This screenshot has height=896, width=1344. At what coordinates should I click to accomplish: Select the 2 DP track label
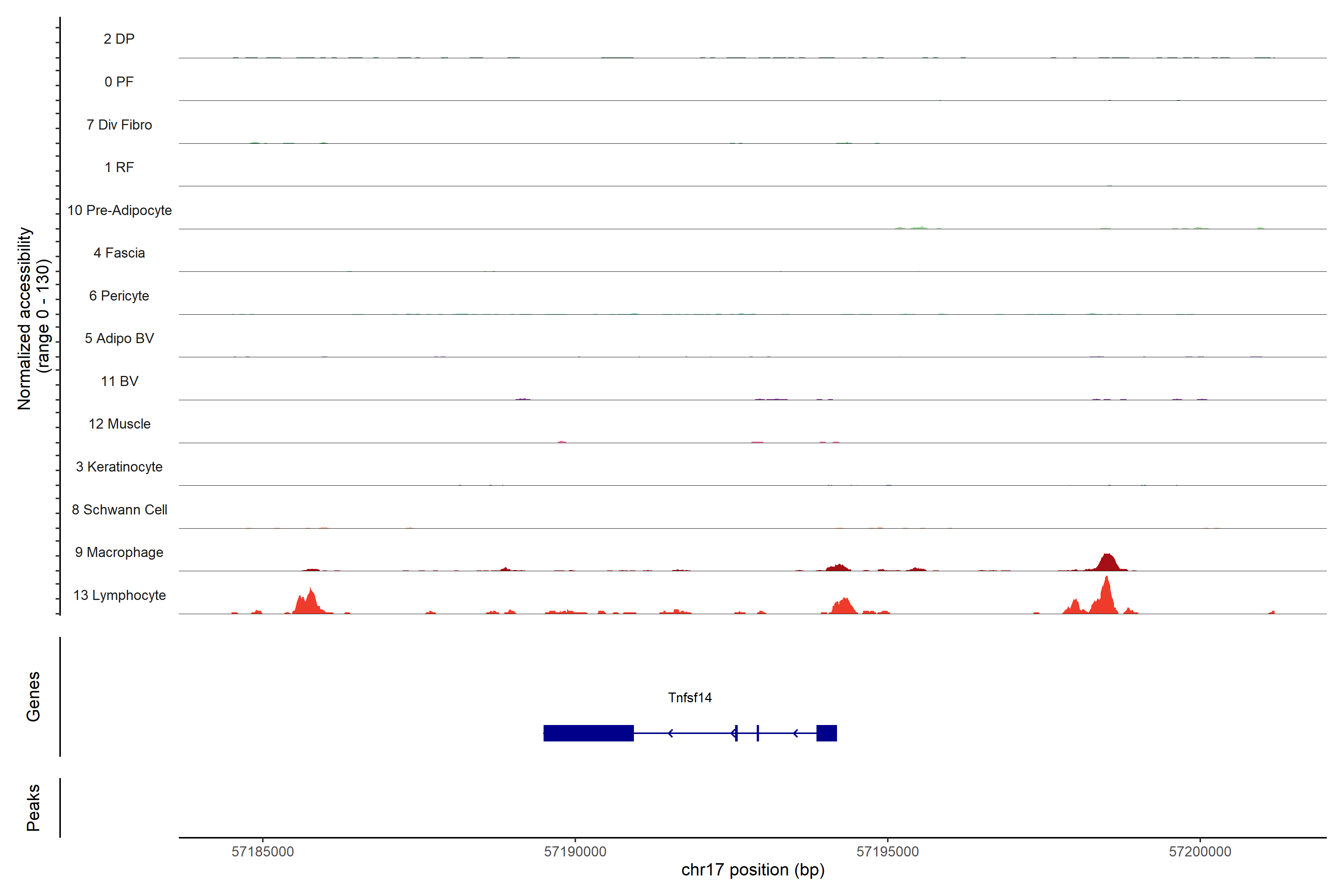119,39
